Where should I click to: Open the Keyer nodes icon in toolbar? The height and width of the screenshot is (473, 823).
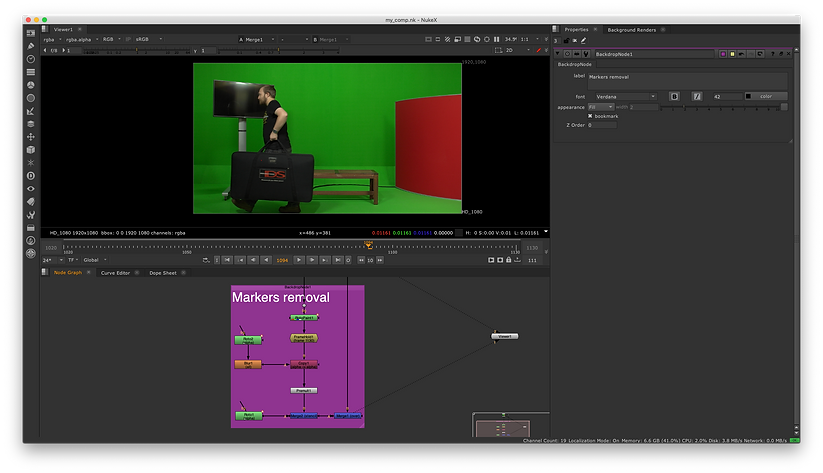click(31, 111)
